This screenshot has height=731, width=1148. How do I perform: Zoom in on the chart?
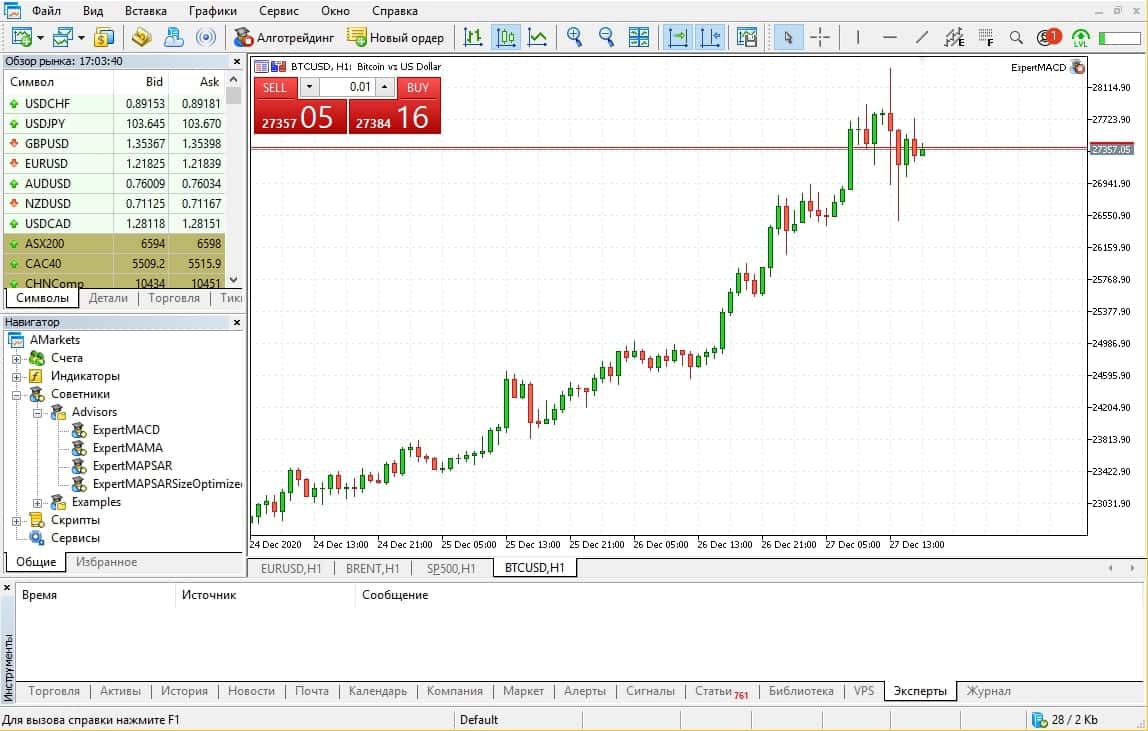575,37
